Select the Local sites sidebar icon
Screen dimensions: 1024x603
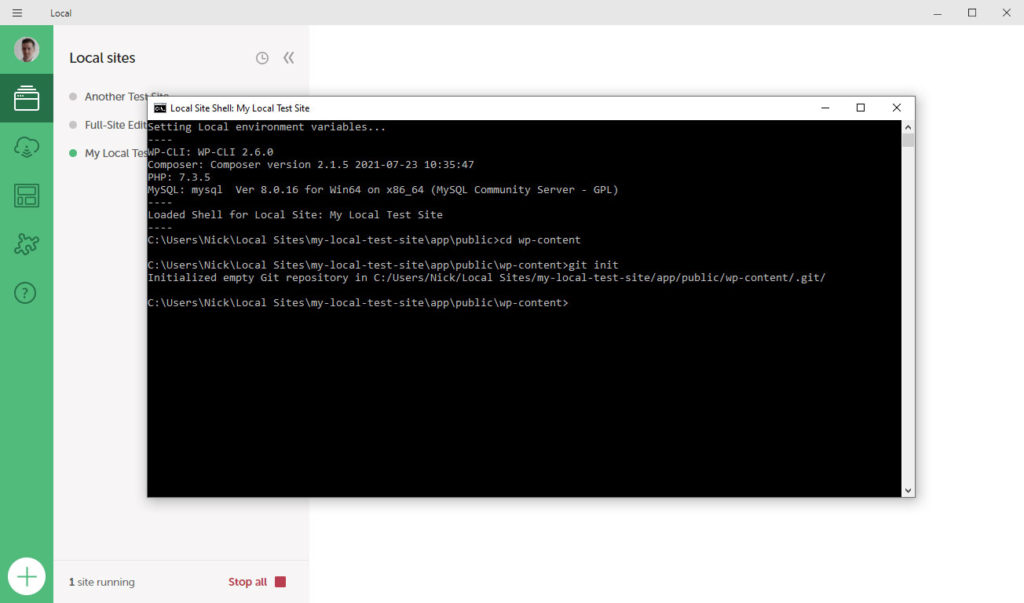click(x=27, y=98)
